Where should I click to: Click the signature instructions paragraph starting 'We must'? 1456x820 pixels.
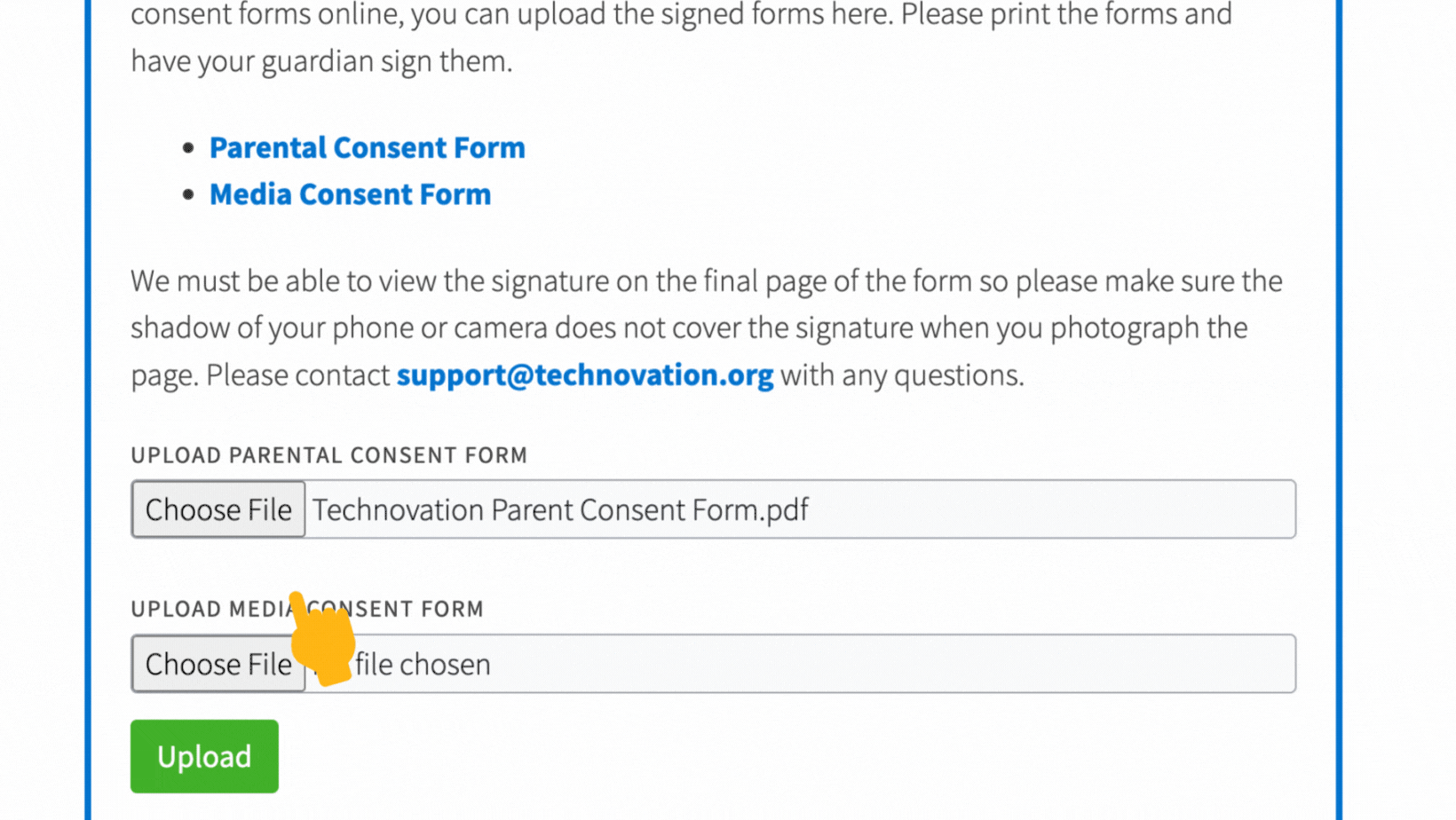[x=706, y=327]
